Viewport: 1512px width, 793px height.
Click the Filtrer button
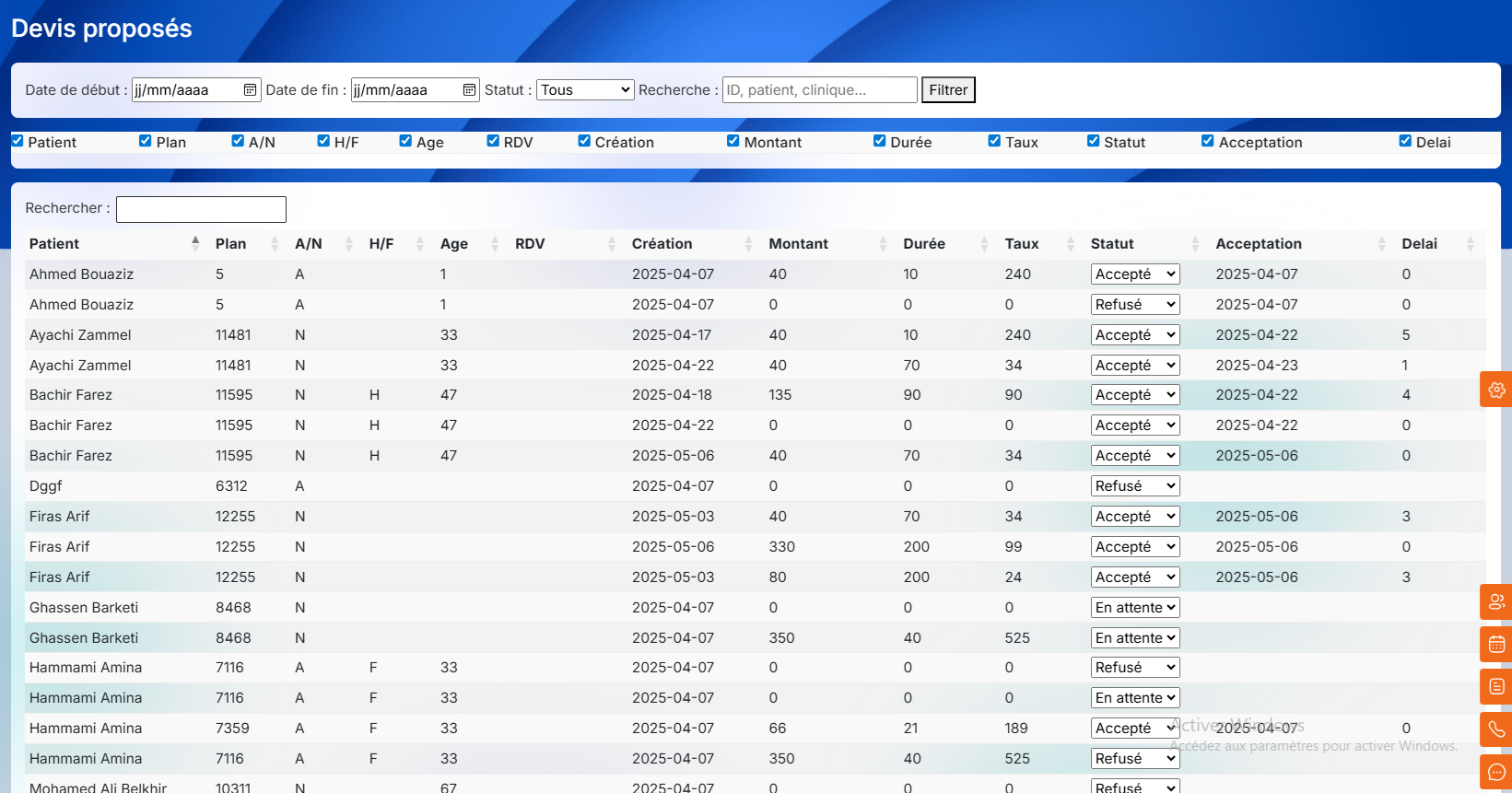948,90
